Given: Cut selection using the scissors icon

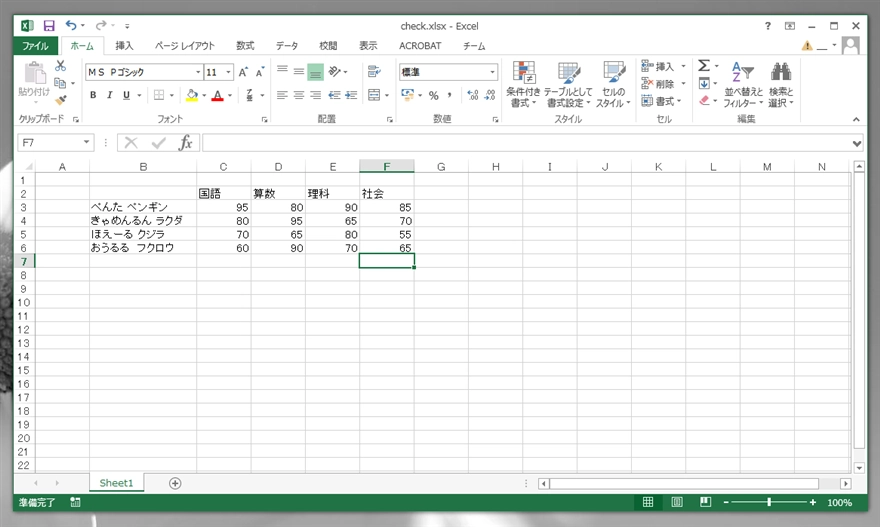Looking at the screenshot, I should coord(61,66).
